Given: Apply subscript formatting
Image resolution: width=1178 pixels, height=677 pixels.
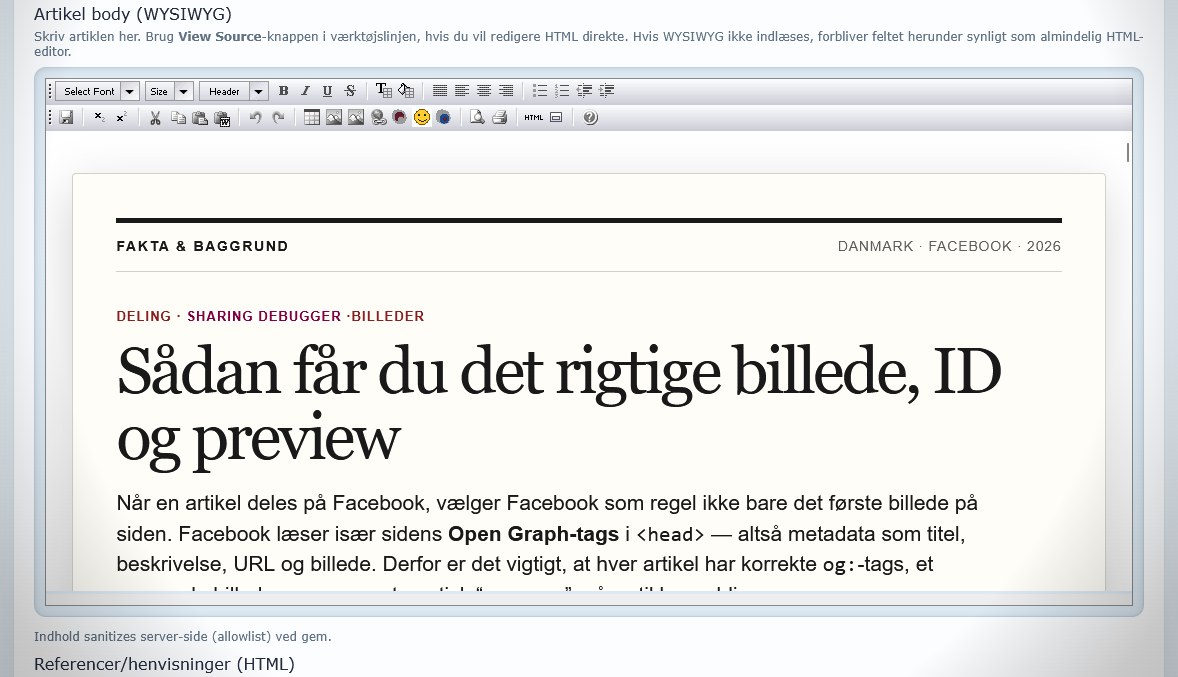Looking at the screenshot, I should click(99, 118).
